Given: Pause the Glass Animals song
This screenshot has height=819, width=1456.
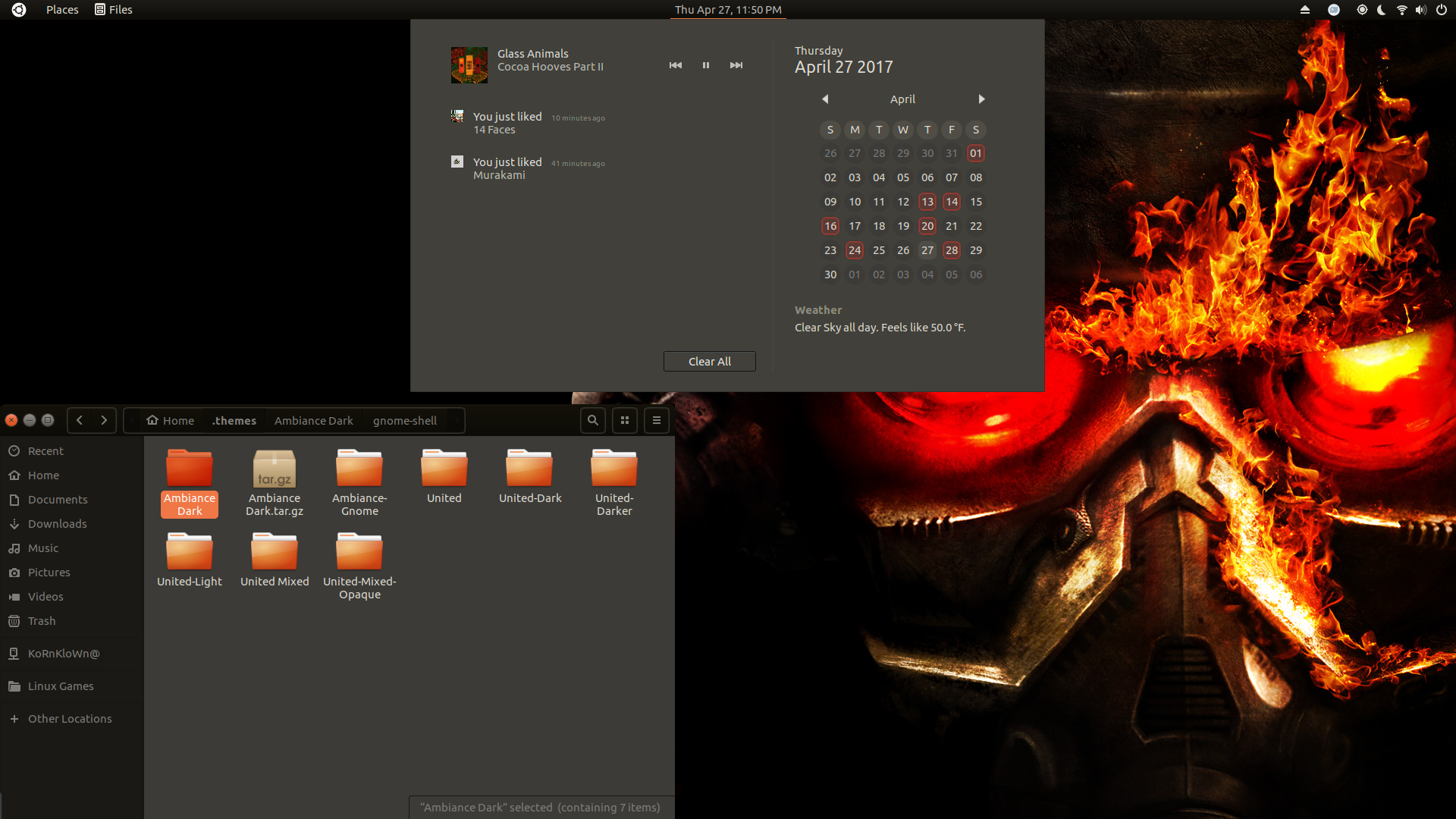Looking at the screenshot, I should point(706,65).
